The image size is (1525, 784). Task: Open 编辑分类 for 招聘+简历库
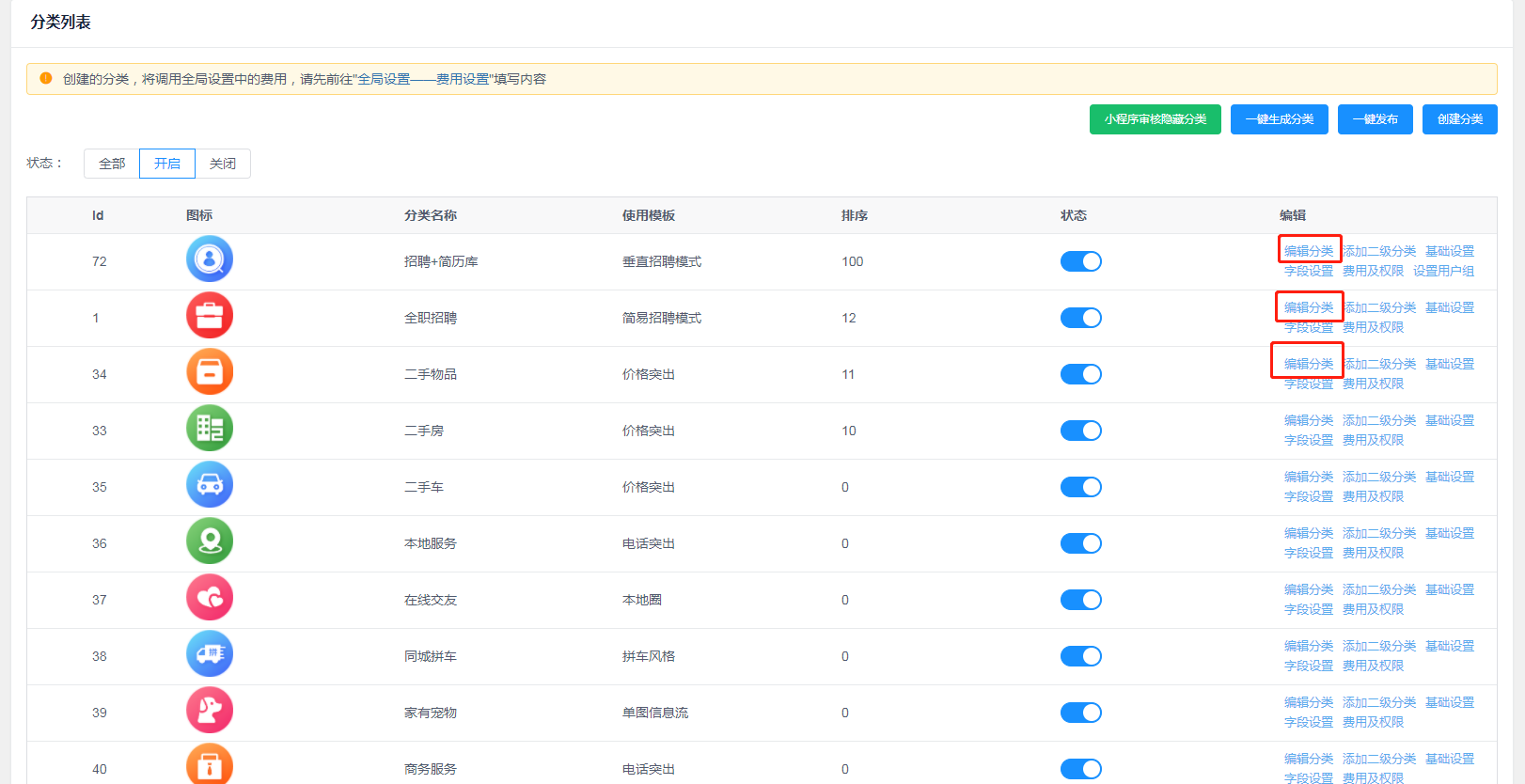[x=1309, y=251]
